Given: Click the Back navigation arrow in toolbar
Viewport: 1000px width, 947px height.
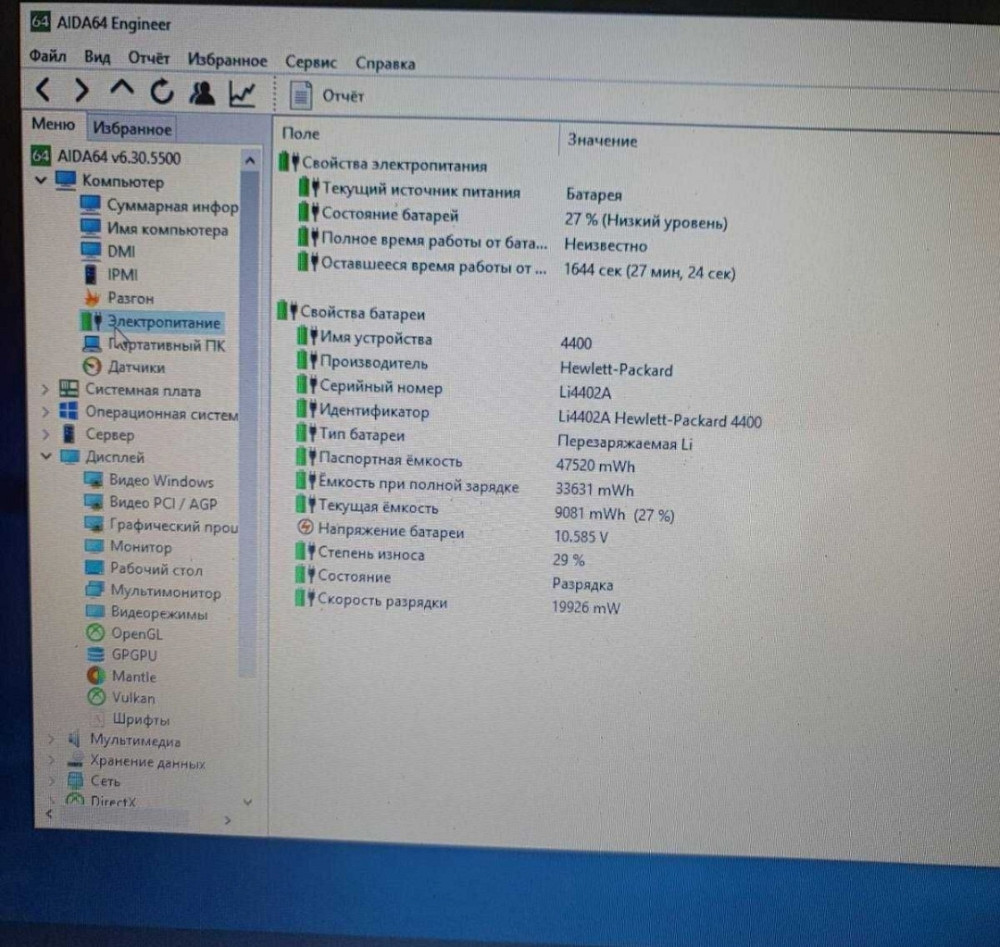Looking at the screenshot, I should pos(42,91).
